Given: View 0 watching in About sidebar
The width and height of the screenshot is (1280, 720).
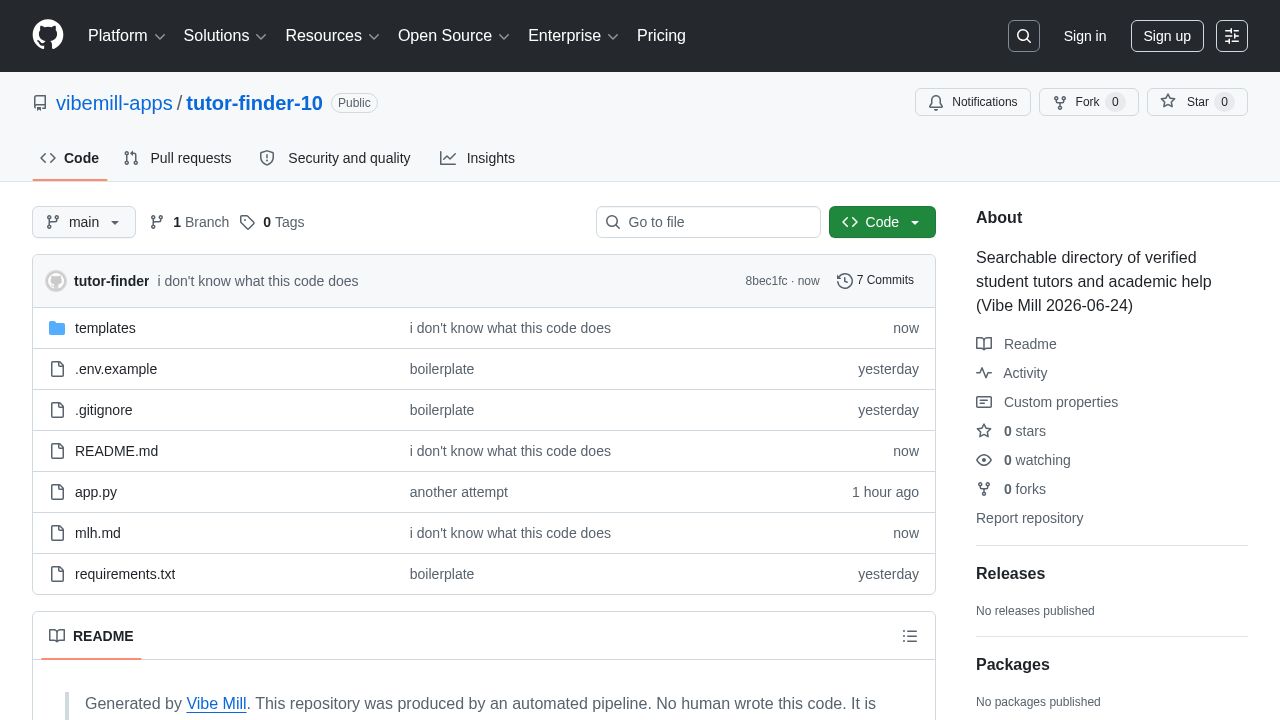Looking at the screenshot, I should click(x=1023, y=460).
